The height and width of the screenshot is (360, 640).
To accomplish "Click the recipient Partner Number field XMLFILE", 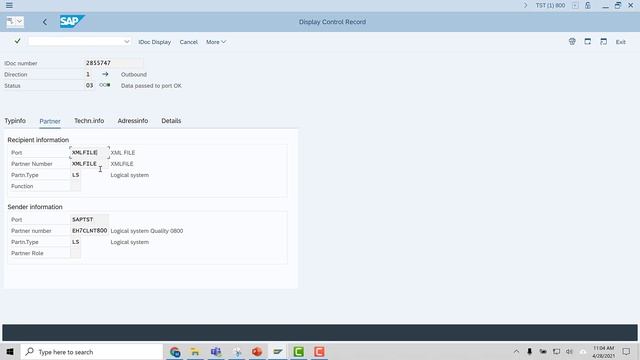I will [89, 164].
